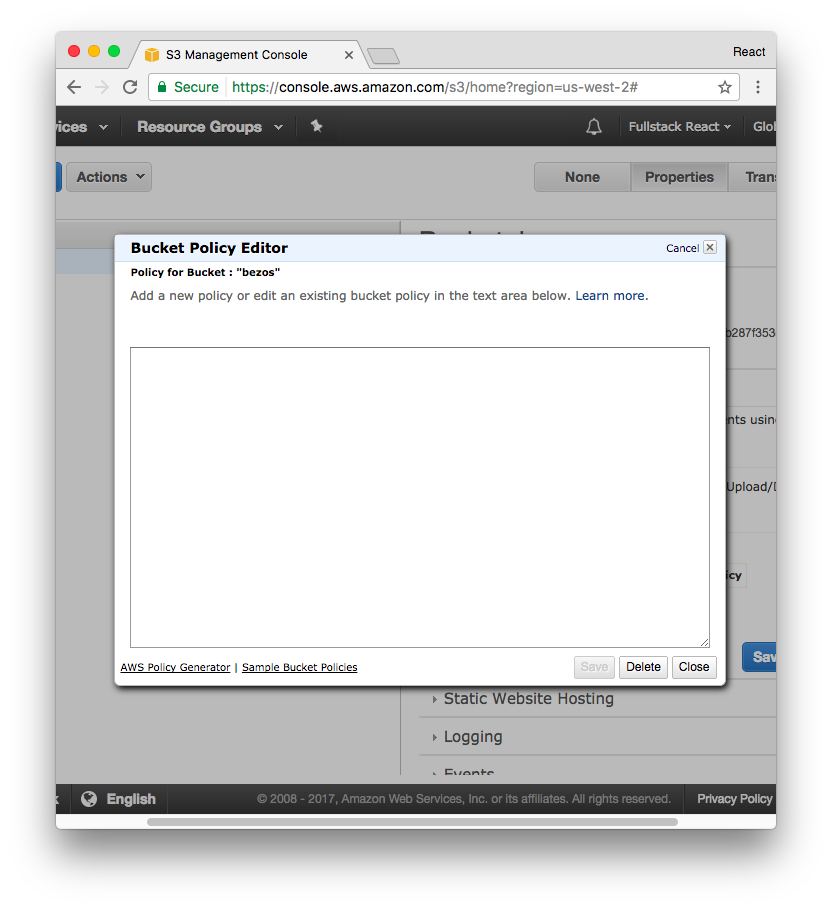Click the X box next to Cancel
832x909 pixels.
710,248
